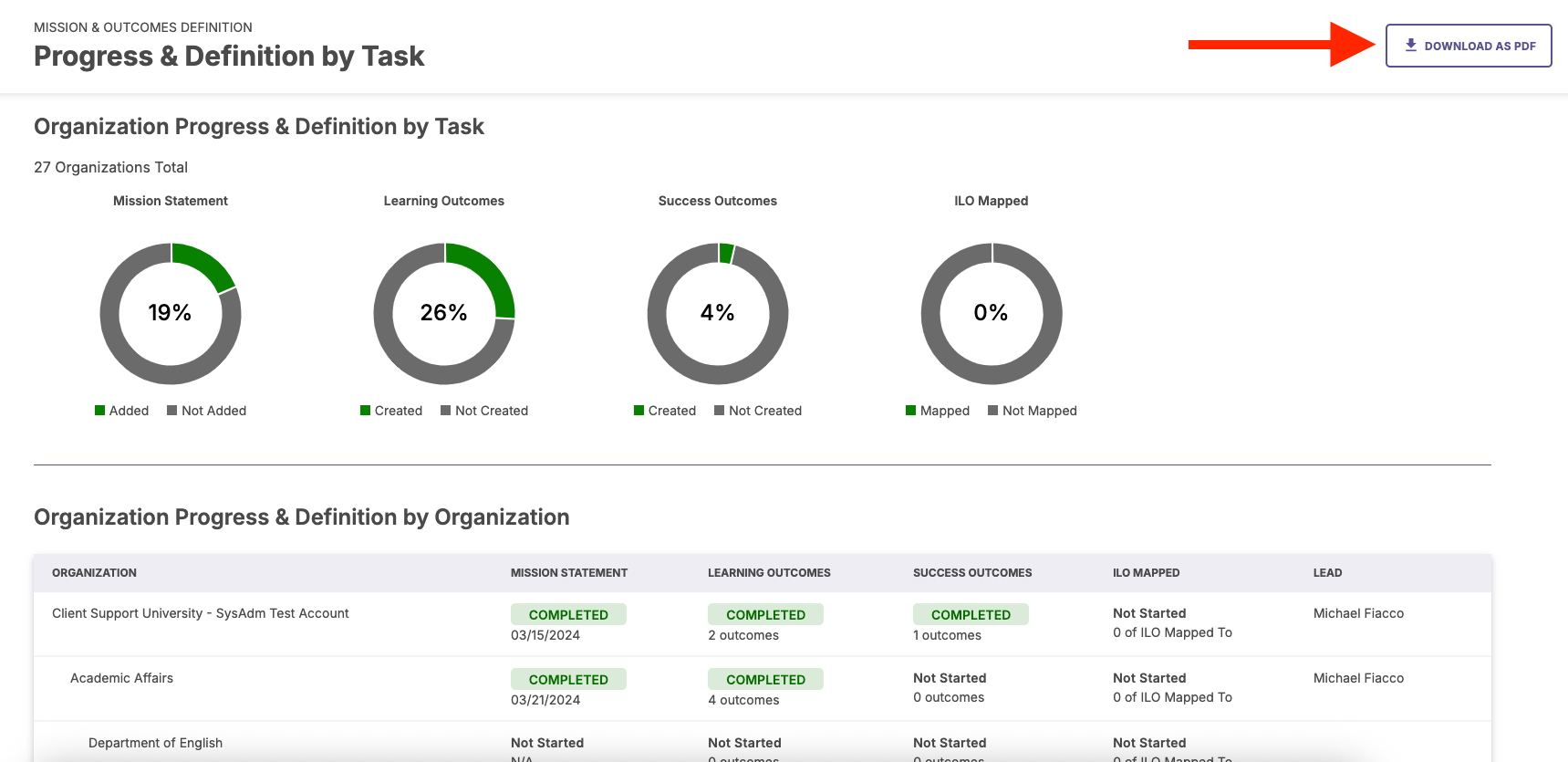Viewport: 1568px width, 762px height.
Task: Click the Completed badge above 4 outcomes
Action: tap(765, 679)
